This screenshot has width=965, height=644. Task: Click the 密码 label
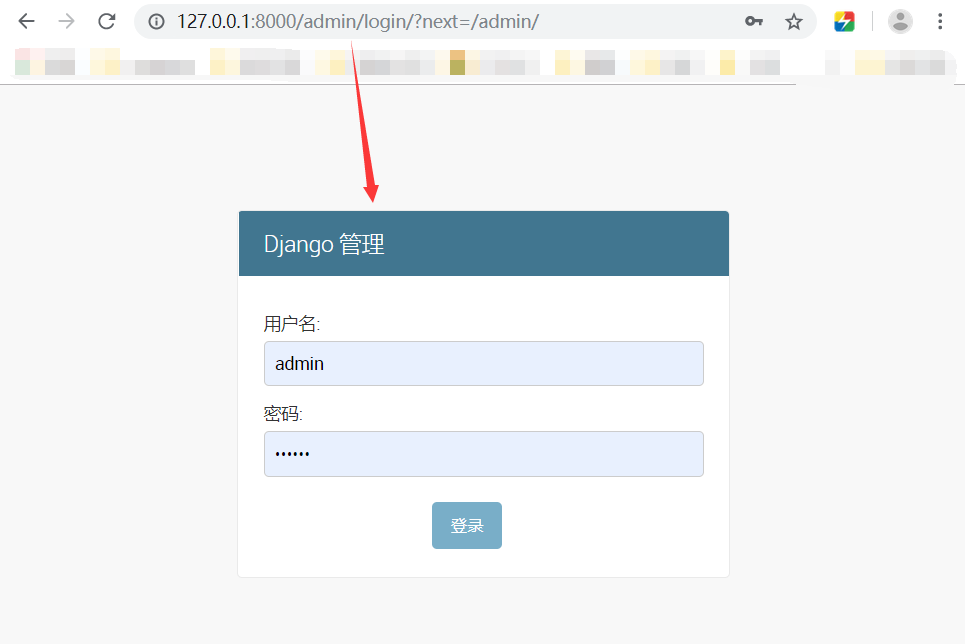click(x=283, y=414)
